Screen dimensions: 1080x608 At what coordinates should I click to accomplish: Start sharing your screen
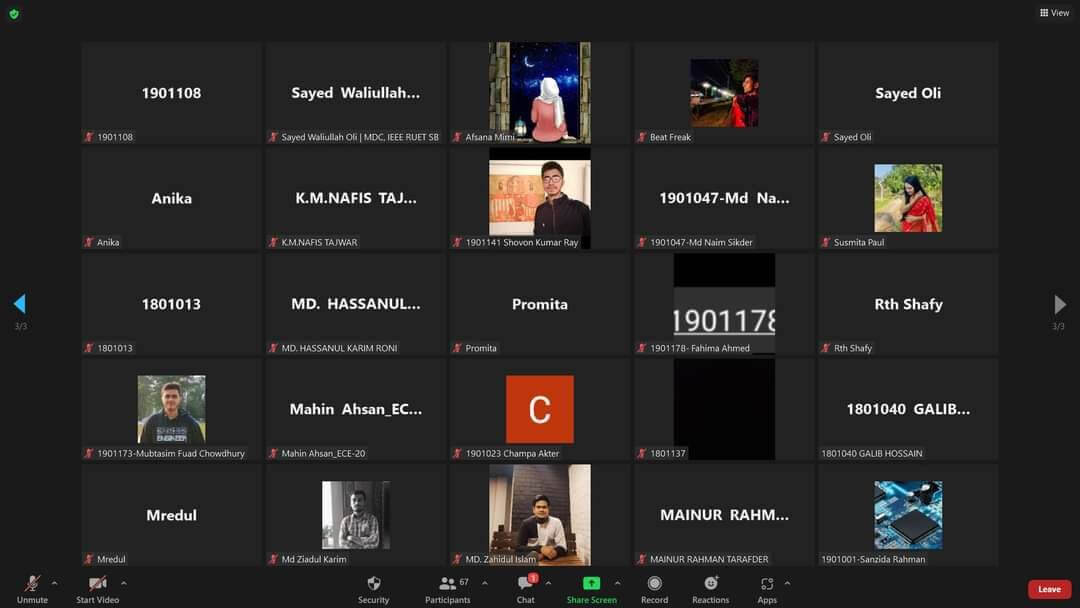(x=591, y=588)
